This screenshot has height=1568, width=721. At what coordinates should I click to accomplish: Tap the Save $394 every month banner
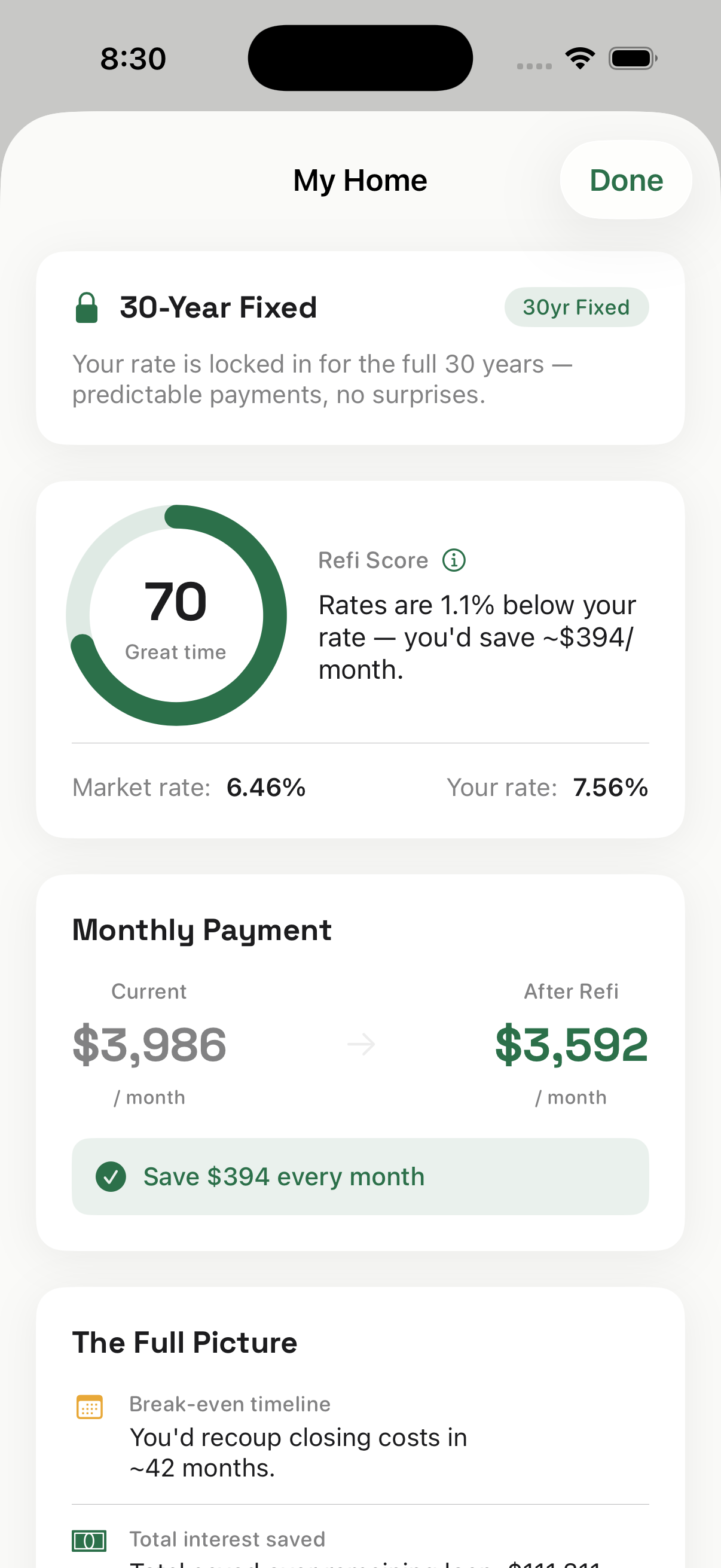(360, 1177)
